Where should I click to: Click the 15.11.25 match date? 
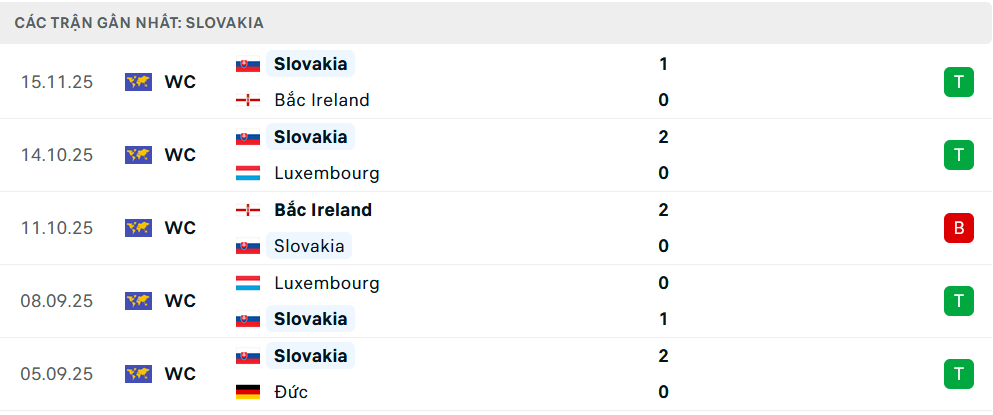click(56, 82)
